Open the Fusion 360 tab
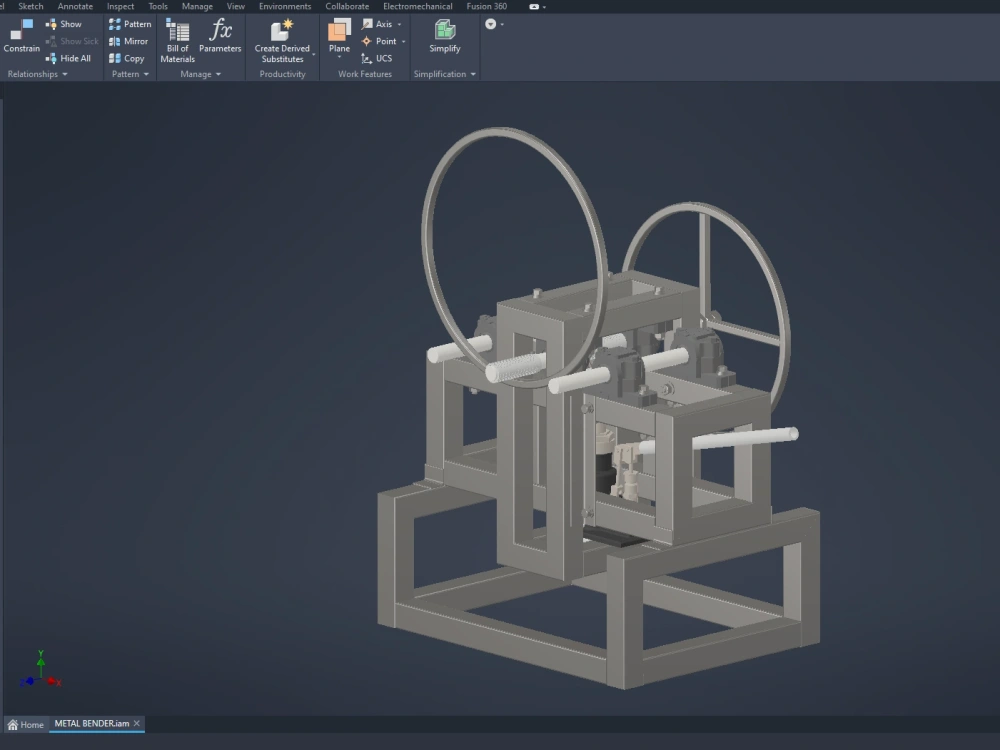This screenshot has height=750, width=1000. click(x=487, y=6)
